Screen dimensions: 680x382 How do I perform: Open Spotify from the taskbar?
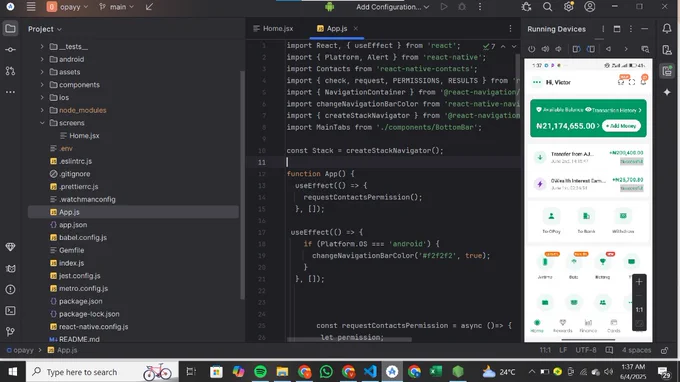click(260, 372)
